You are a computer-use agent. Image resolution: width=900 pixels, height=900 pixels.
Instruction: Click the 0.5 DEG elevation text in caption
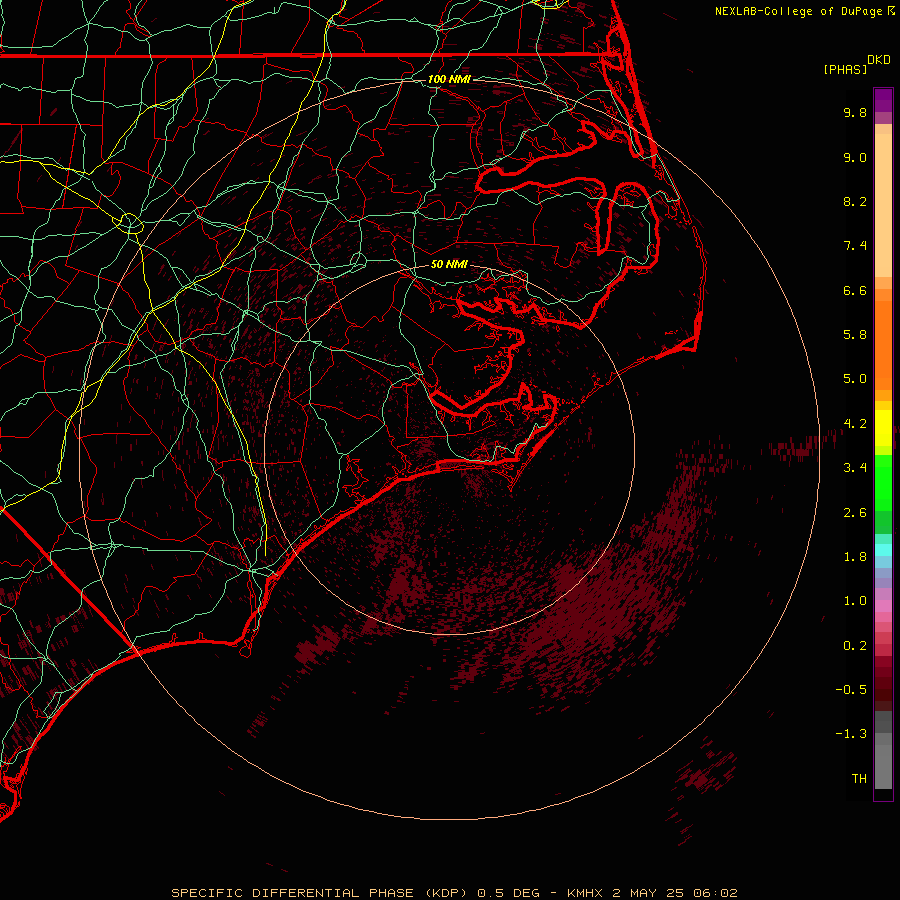point(509,893)
